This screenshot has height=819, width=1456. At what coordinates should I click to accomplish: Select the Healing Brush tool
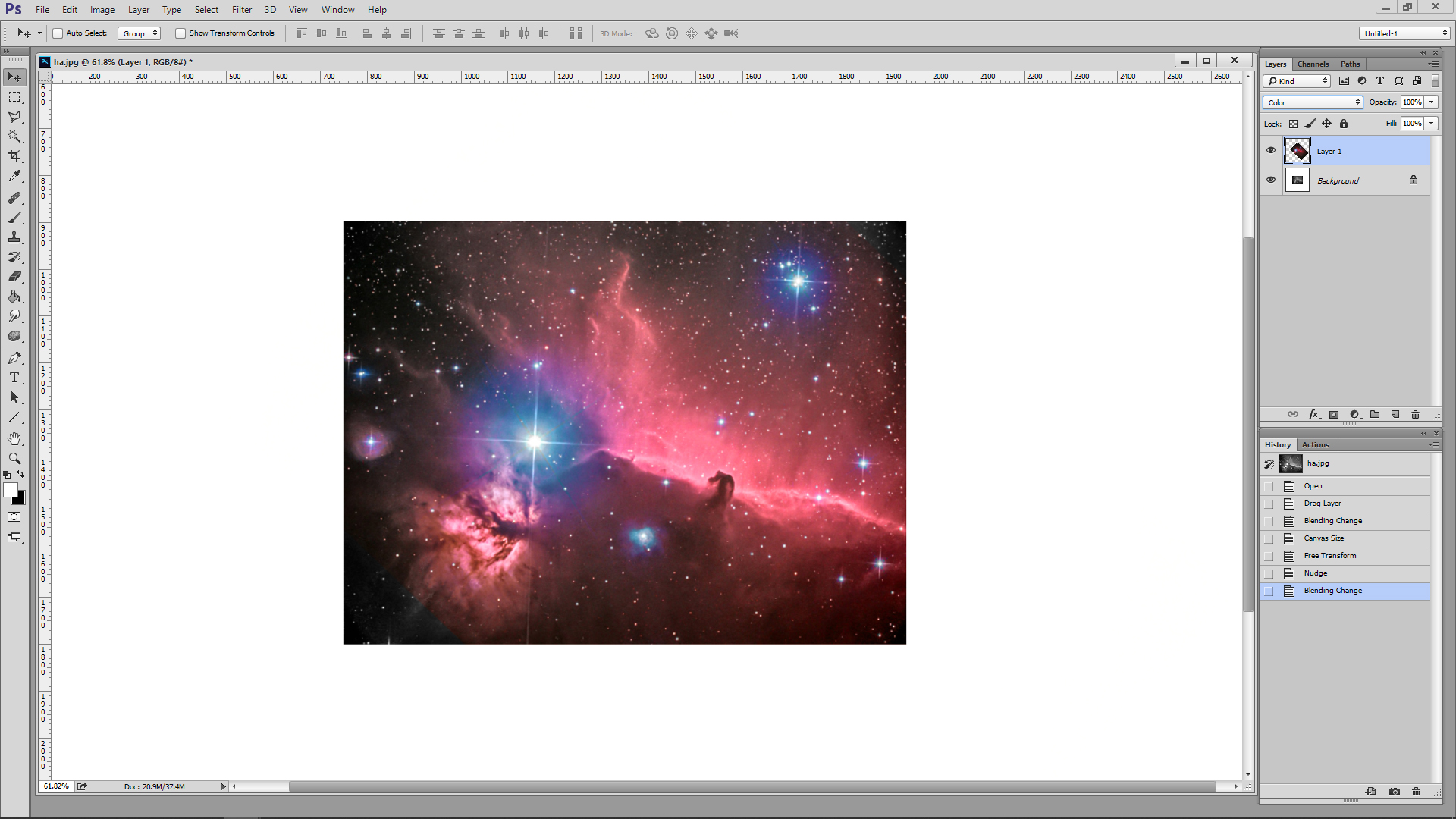14,198
